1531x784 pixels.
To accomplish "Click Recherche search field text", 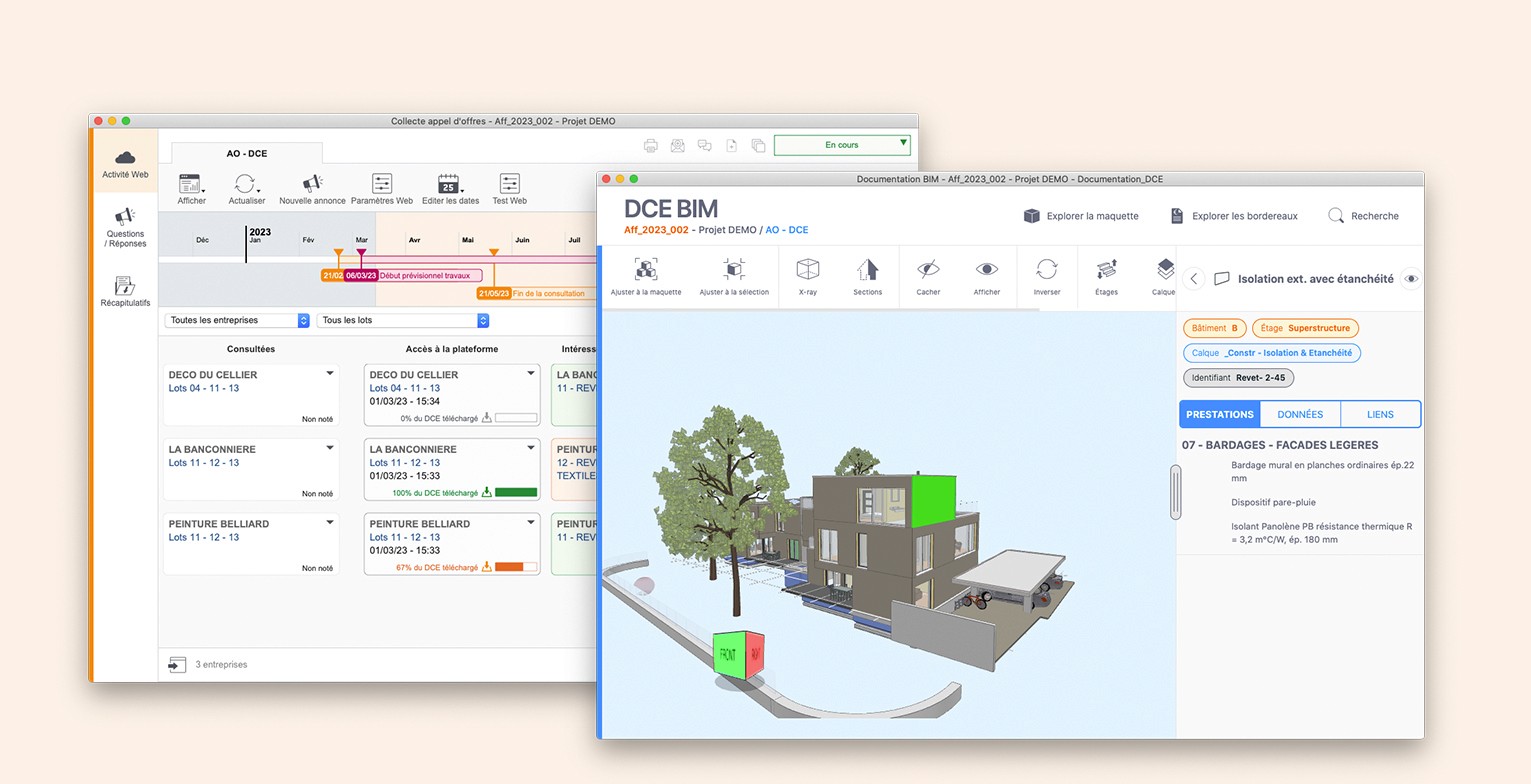I will point(1375,216).
